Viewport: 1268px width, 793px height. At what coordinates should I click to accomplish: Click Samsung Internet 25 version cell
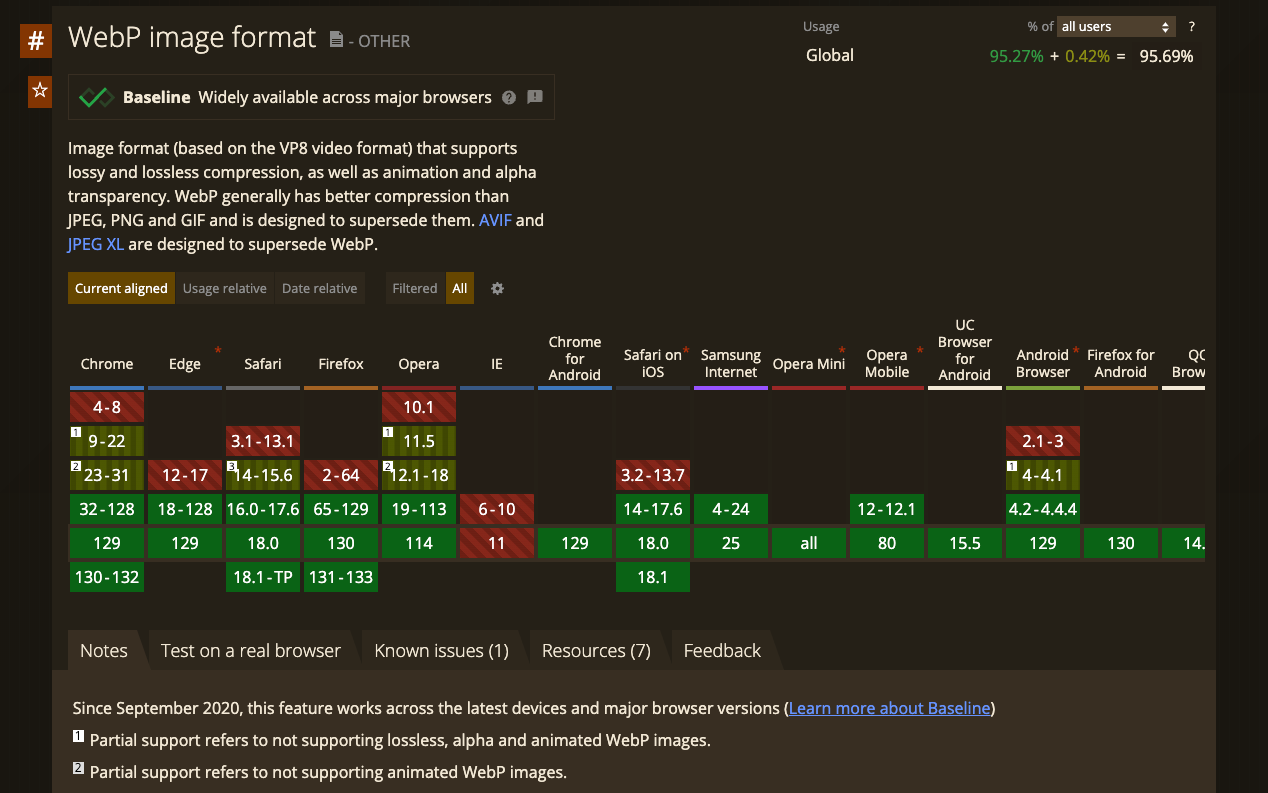click(731, 543)
